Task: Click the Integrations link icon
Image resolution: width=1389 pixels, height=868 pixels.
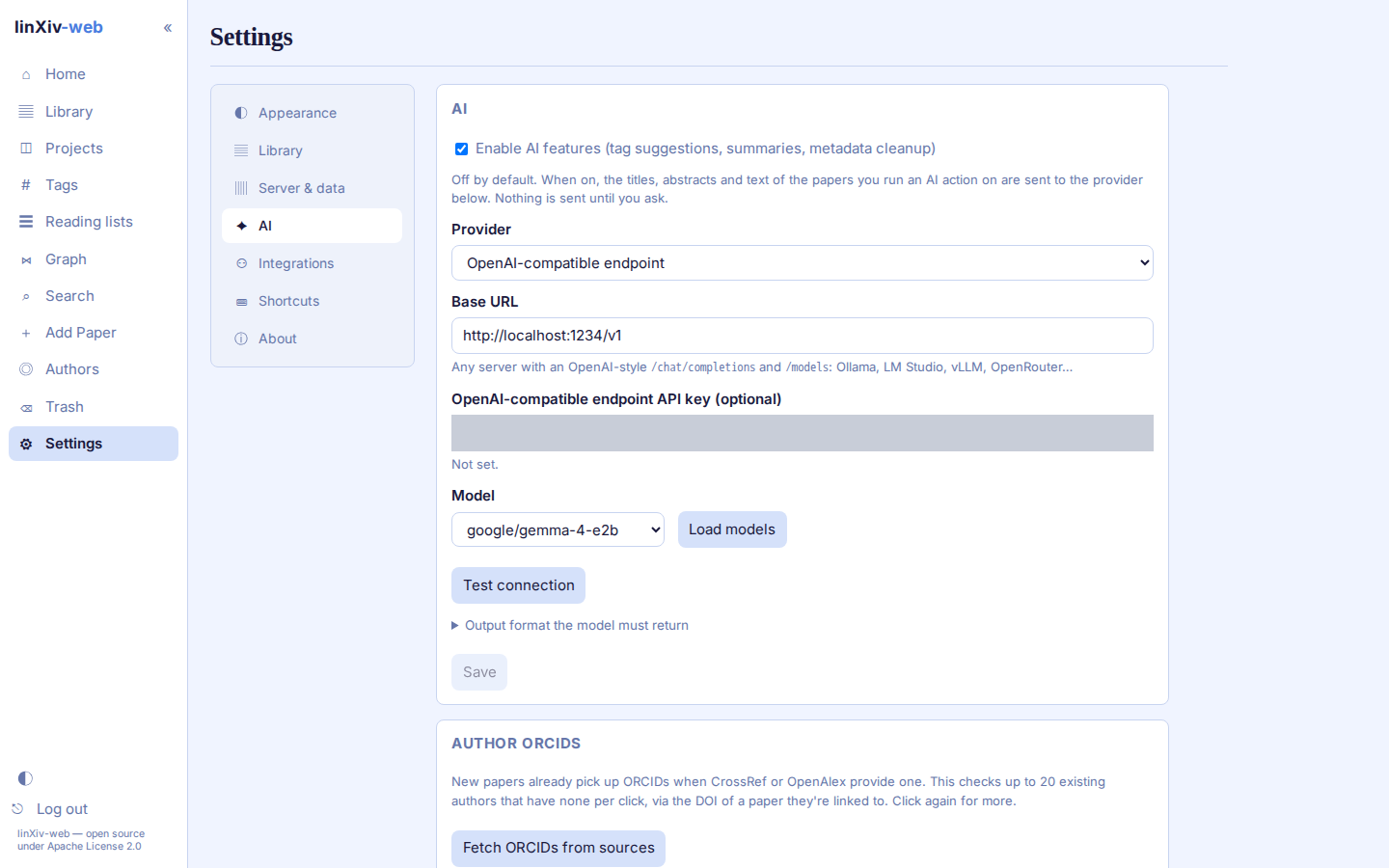Action: coord(241,263)
